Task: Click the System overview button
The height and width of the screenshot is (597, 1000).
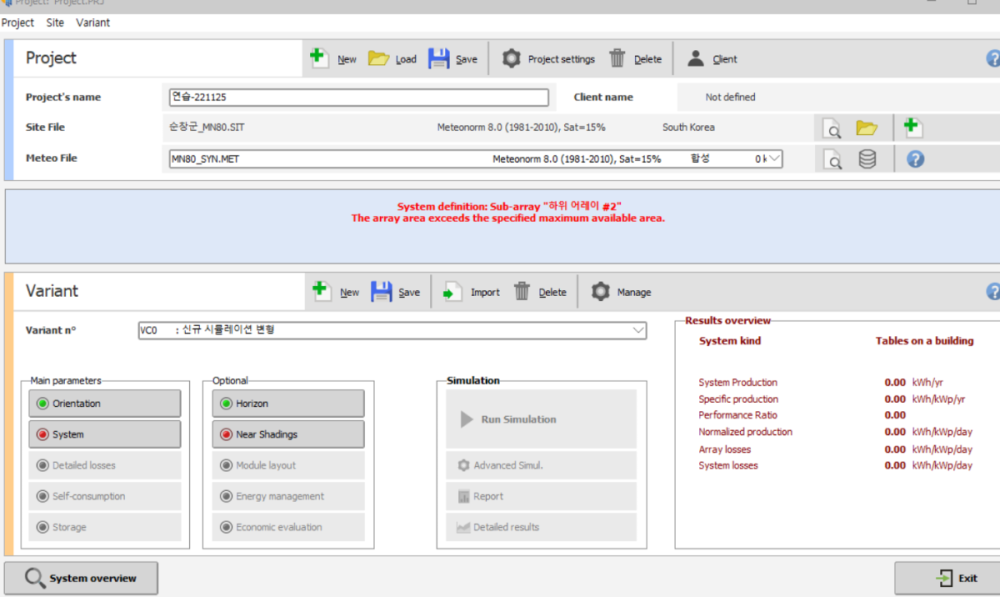Action: [x=82, y=579]
